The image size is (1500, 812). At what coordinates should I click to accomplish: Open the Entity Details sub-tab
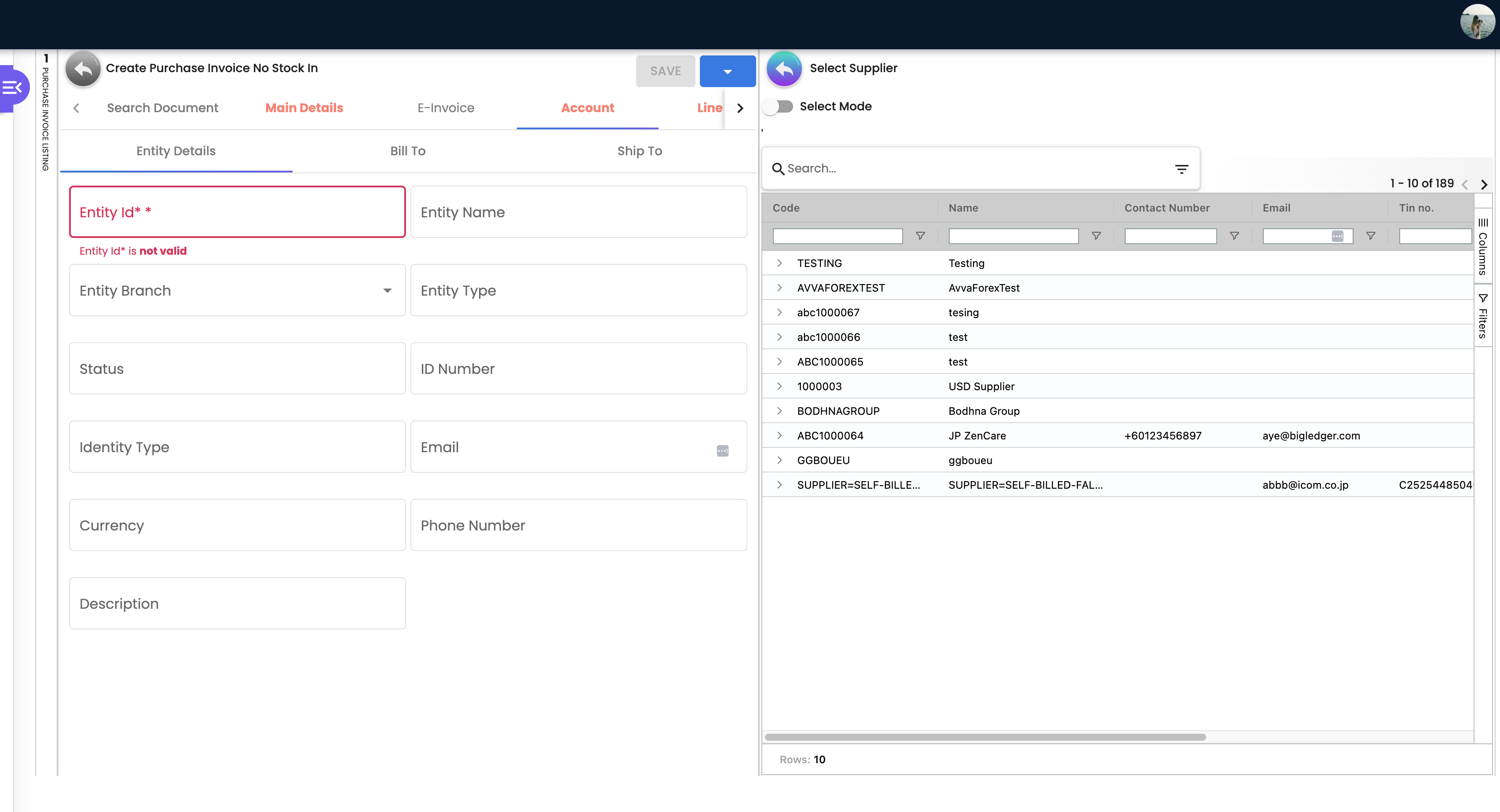pyautogui.click(x=176, y=151)
